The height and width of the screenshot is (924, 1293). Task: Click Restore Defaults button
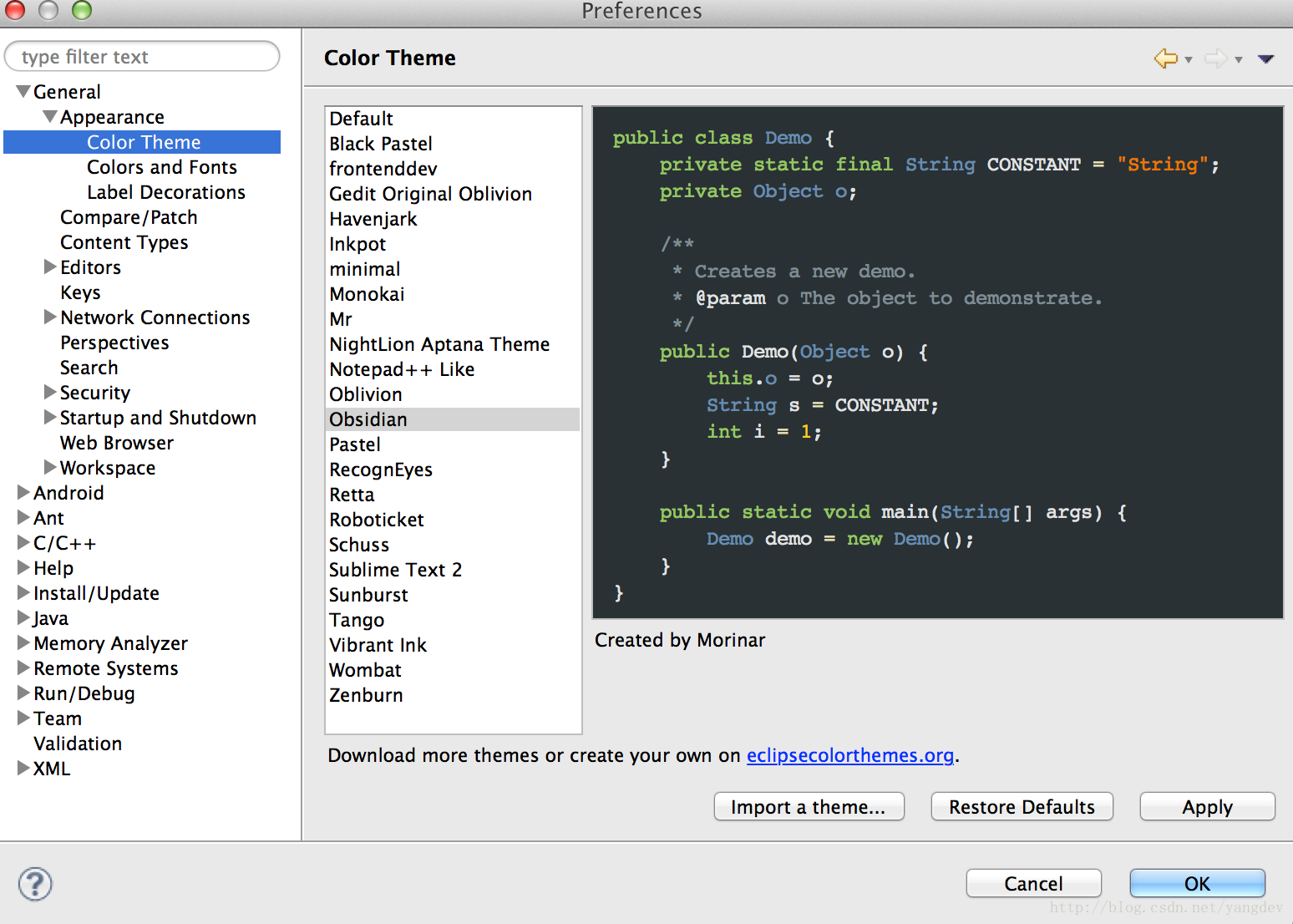1022,807
